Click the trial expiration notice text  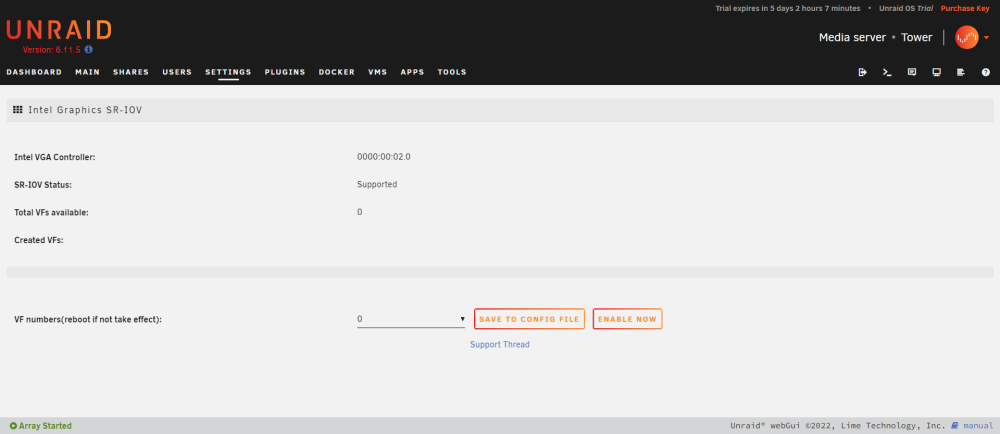[x=788, y=8]
